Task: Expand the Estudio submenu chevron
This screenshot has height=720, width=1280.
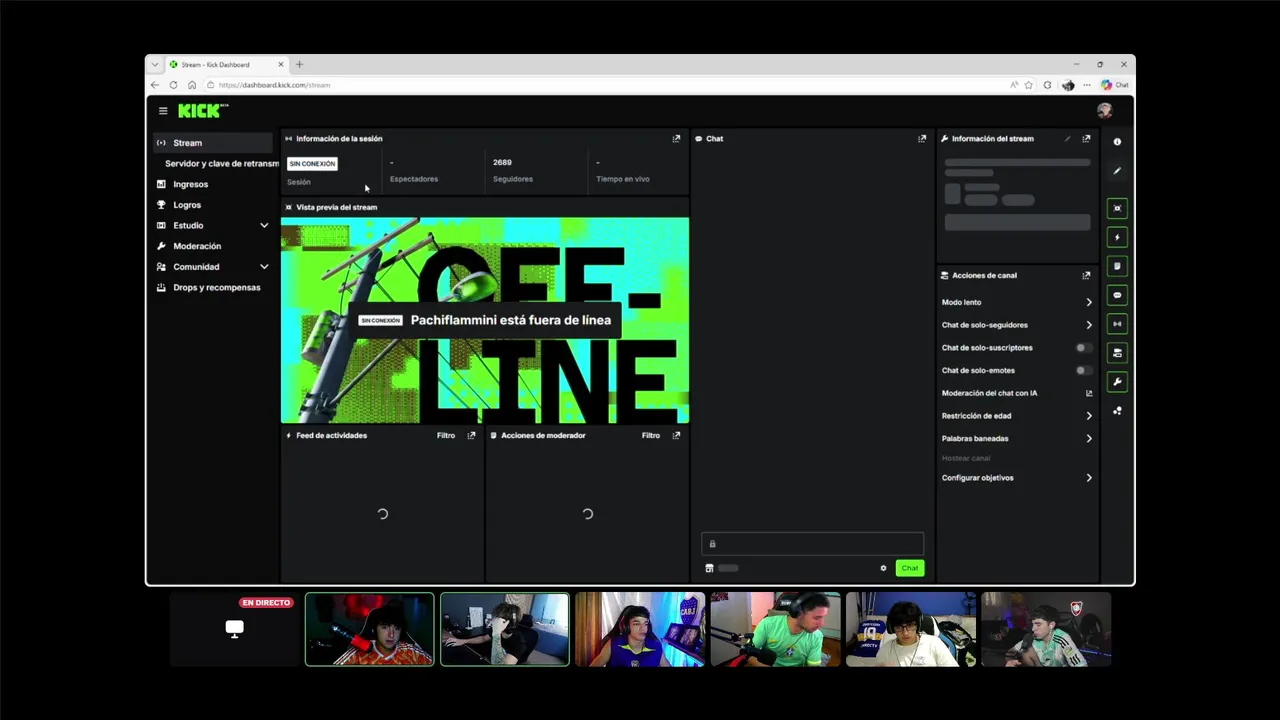Action: click(x=264, y=226)
